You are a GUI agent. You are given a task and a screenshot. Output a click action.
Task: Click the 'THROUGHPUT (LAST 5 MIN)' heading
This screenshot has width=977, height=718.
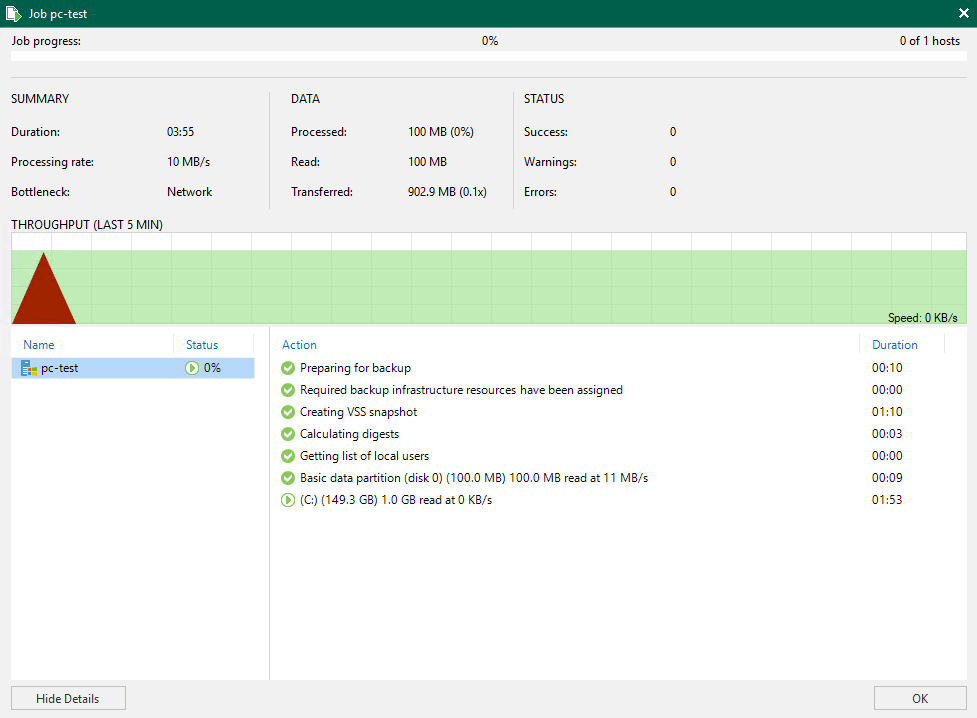pyautogui.click(x=87, y=225)
